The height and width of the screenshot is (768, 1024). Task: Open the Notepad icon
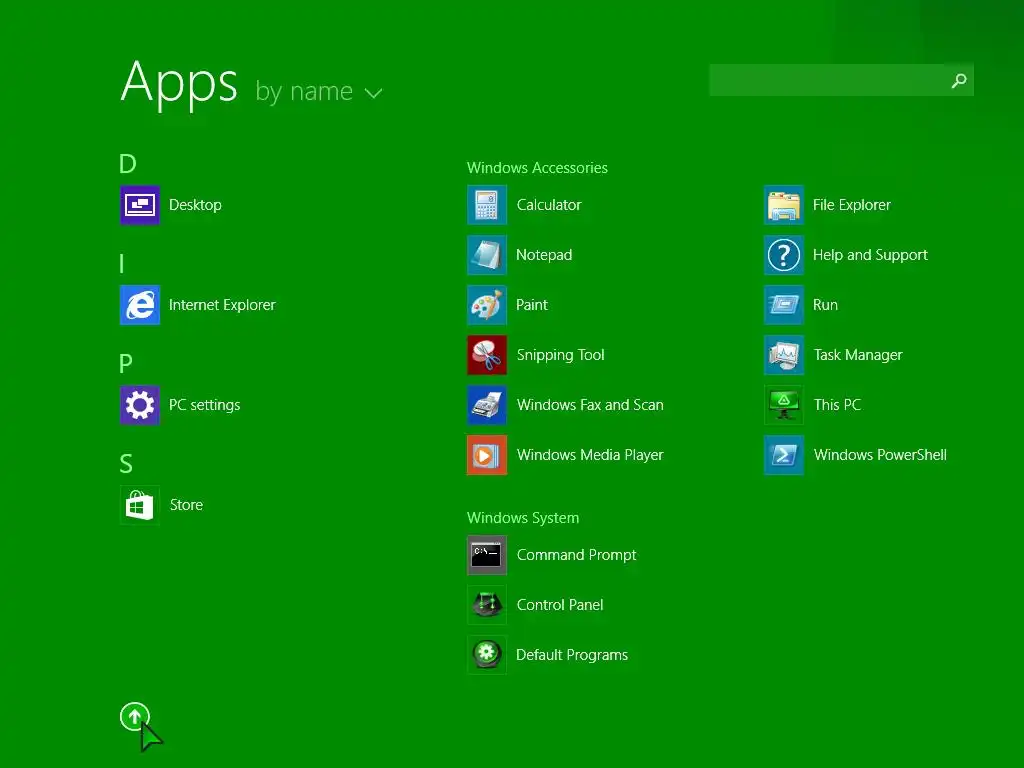(x=487, y=255)
